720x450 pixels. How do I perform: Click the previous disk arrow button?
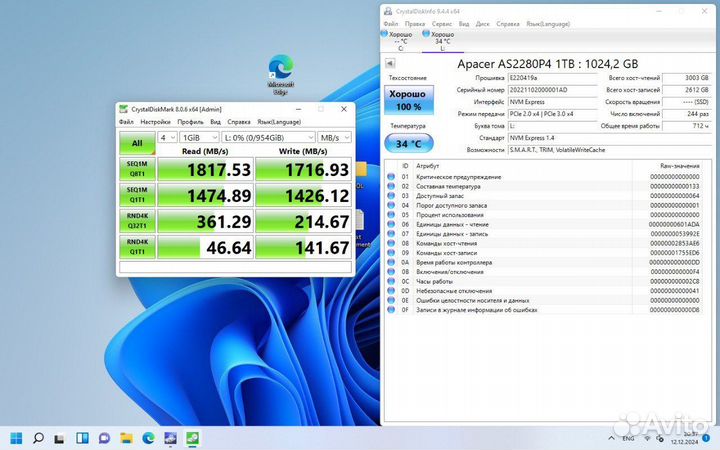[x=390, y=63]
